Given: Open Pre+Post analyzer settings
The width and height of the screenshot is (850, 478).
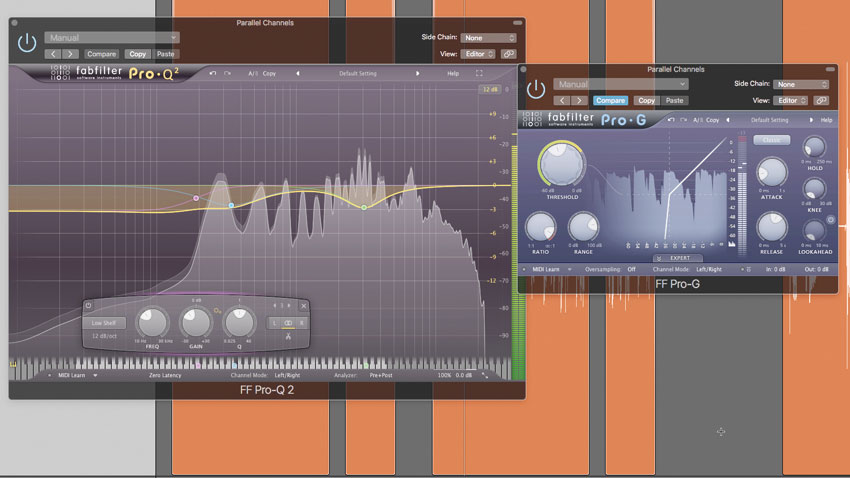Looking at the screenshot, I should 381,375.
